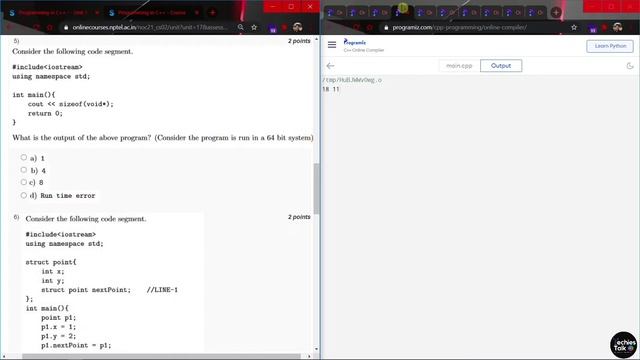Toggle dark mode moon icon in Programiz

coord(630,66)
